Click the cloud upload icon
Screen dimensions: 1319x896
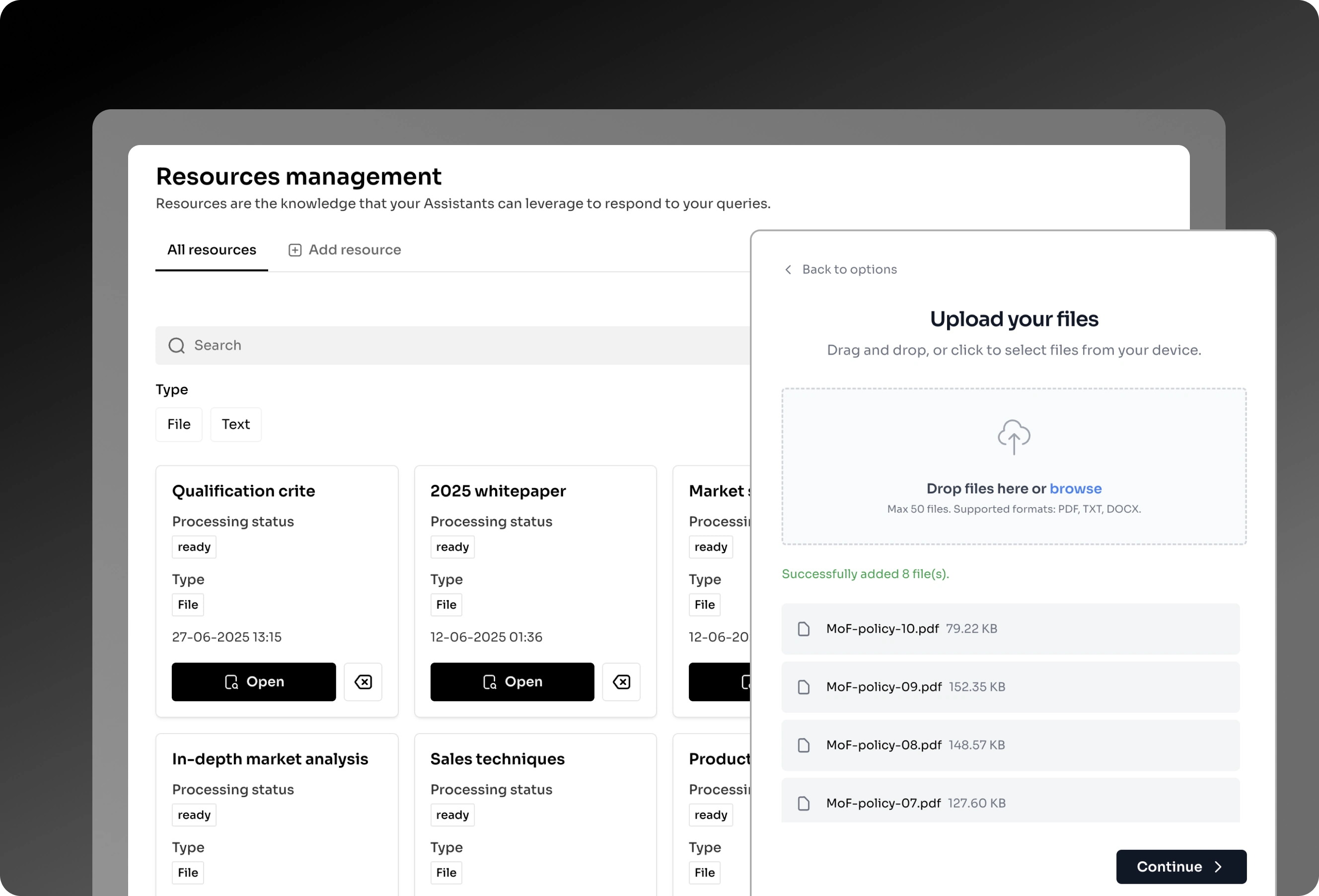click(x=1014, y=437)
